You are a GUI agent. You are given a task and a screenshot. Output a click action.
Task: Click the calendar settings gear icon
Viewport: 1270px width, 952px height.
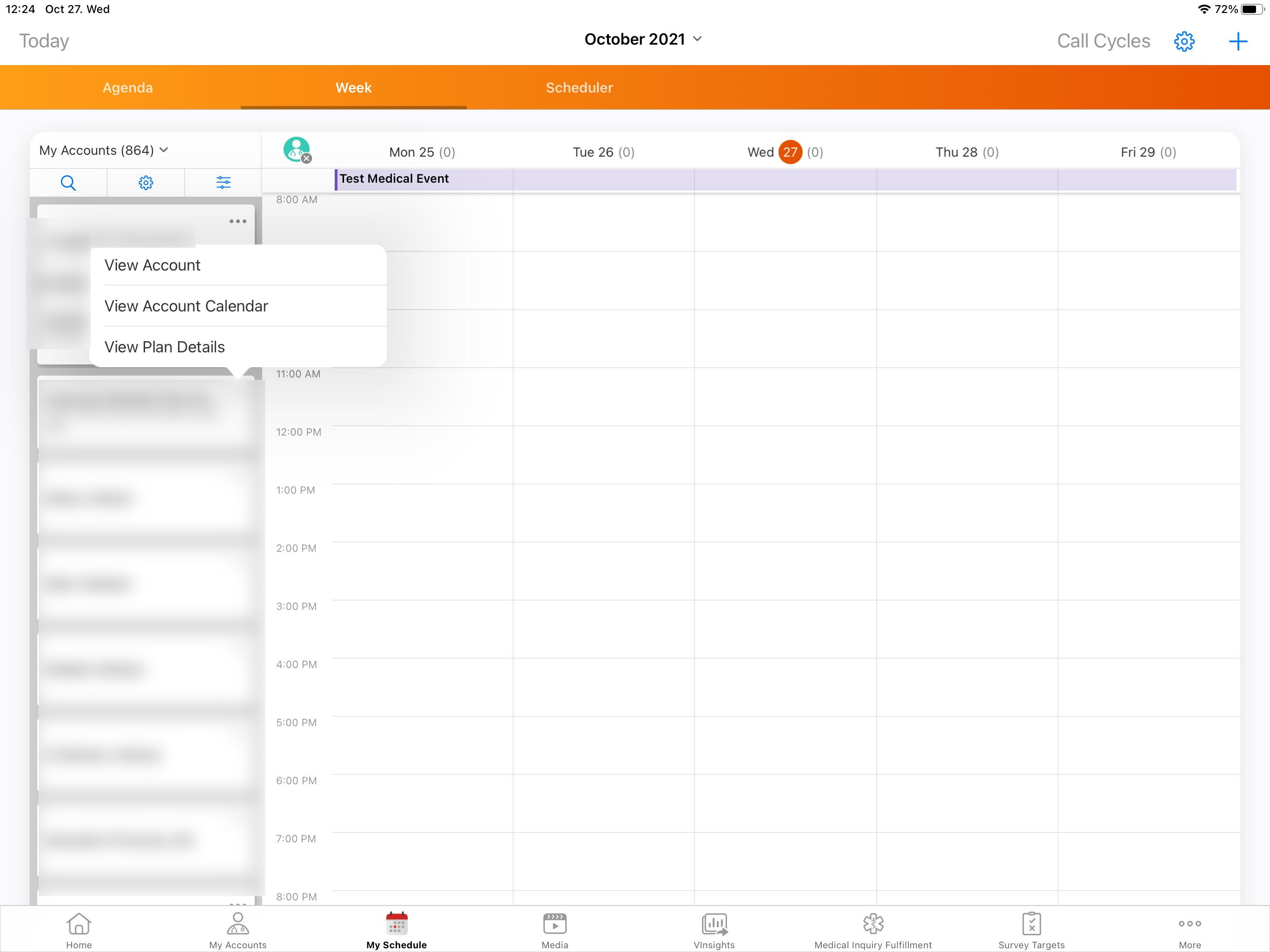coord(1184,41)
